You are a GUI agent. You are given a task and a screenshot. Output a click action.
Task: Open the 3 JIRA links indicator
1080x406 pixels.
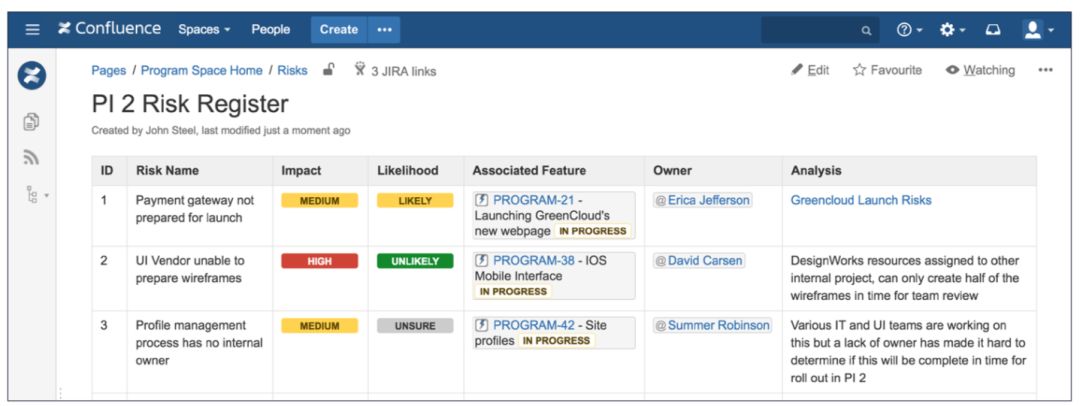(x=395, y=70)
